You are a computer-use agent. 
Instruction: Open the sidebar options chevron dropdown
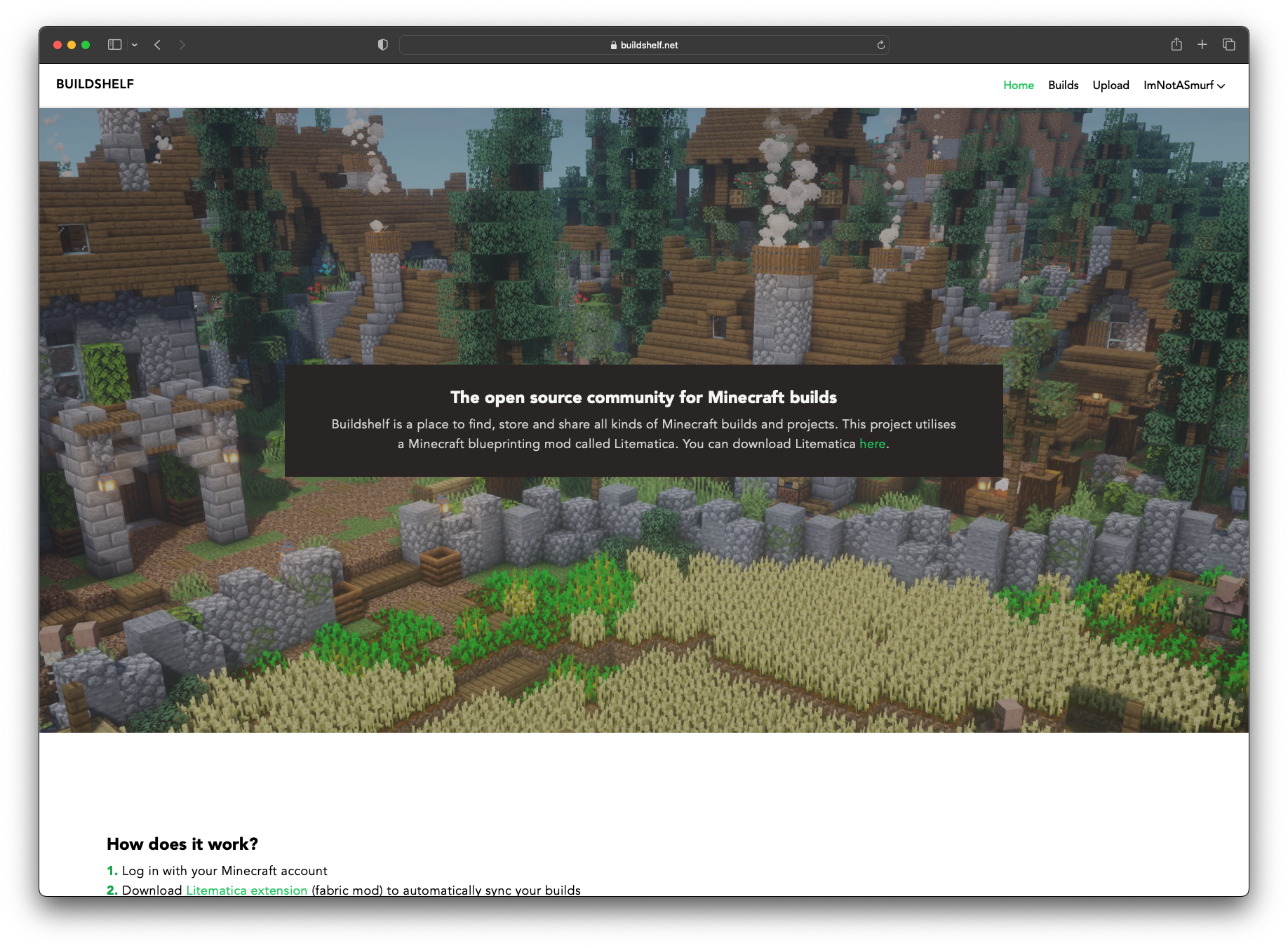coord(135,45)
